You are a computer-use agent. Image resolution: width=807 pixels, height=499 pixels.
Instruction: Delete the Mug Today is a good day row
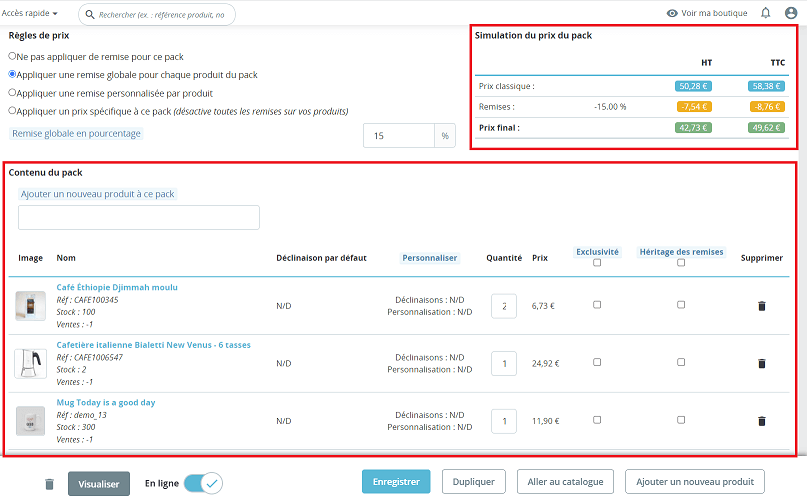(761, 422)
